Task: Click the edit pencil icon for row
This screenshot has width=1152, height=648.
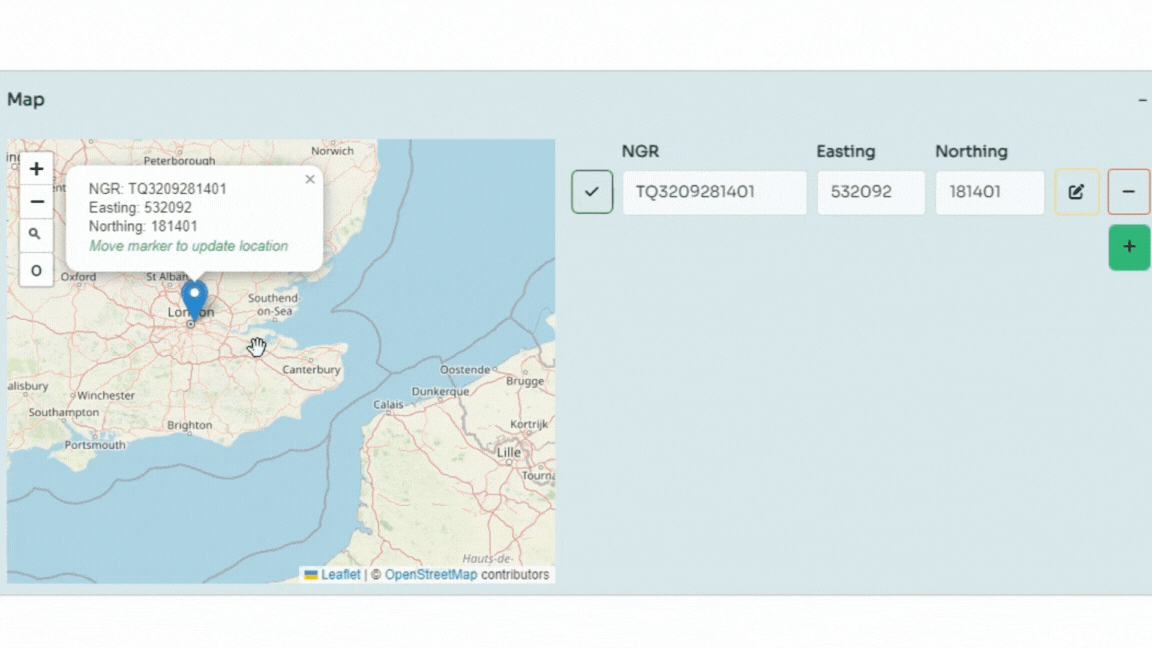Action: point(1076,192)
